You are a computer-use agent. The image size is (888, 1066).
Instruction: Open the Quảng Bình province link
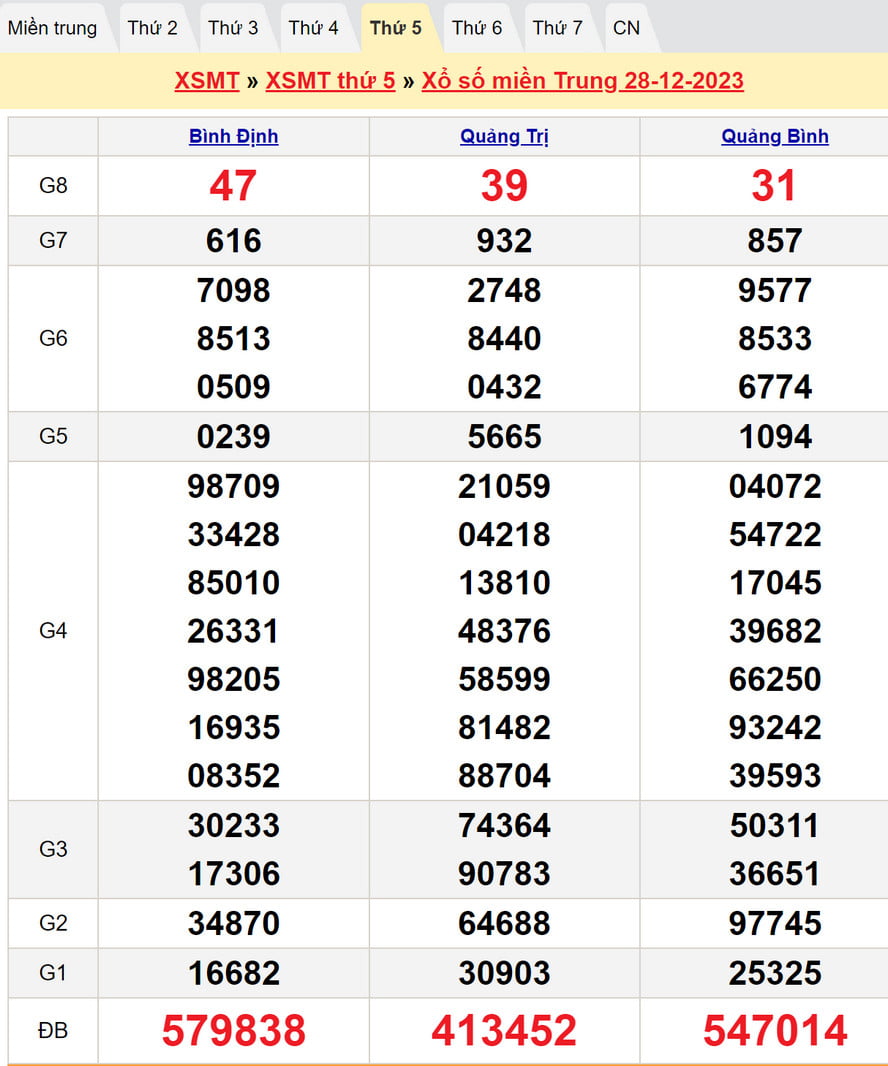pos(775,137)
